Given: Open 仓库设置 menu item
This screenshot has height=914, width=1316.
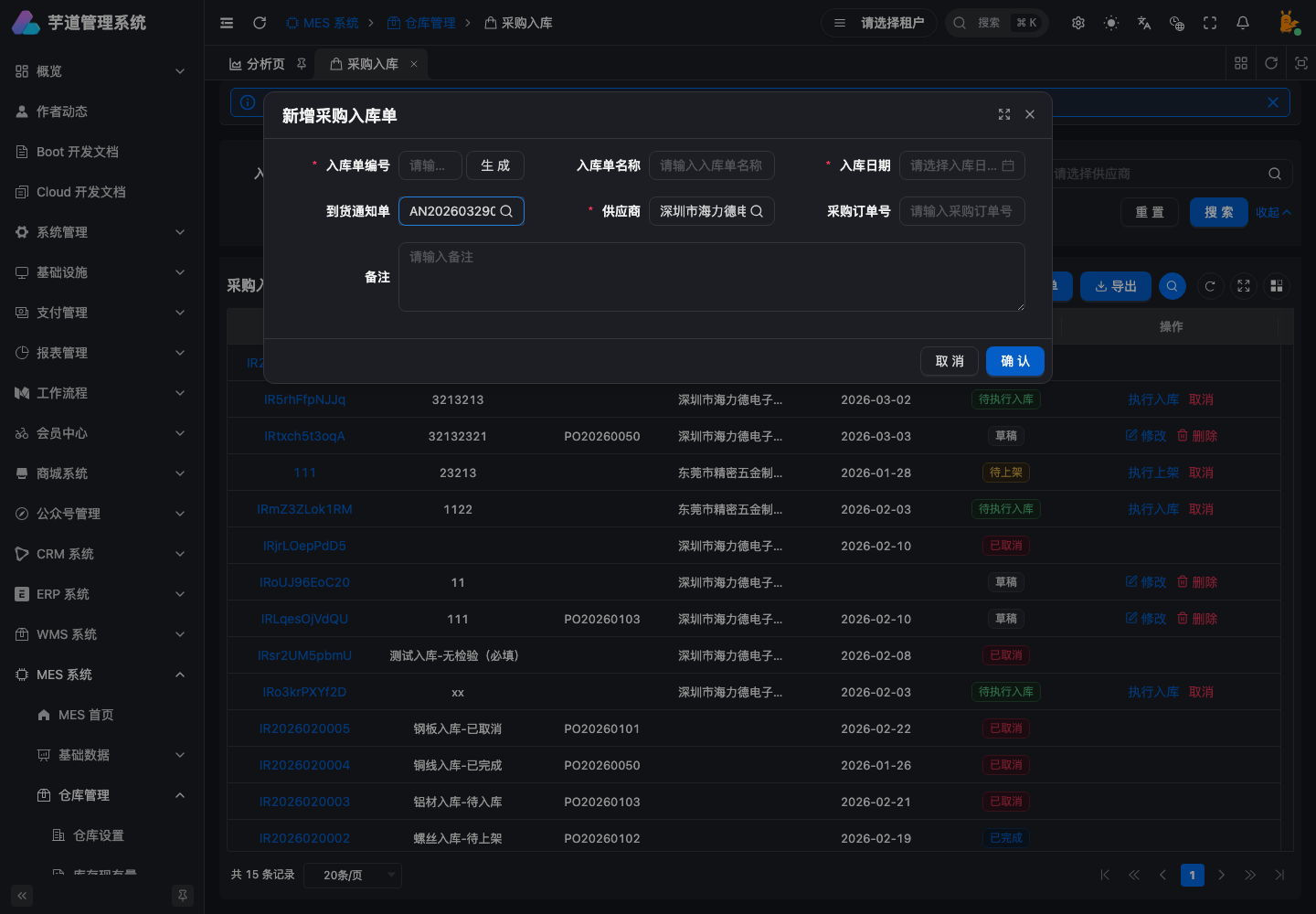Looking at the screenshot, I should (x=101, y=835).
